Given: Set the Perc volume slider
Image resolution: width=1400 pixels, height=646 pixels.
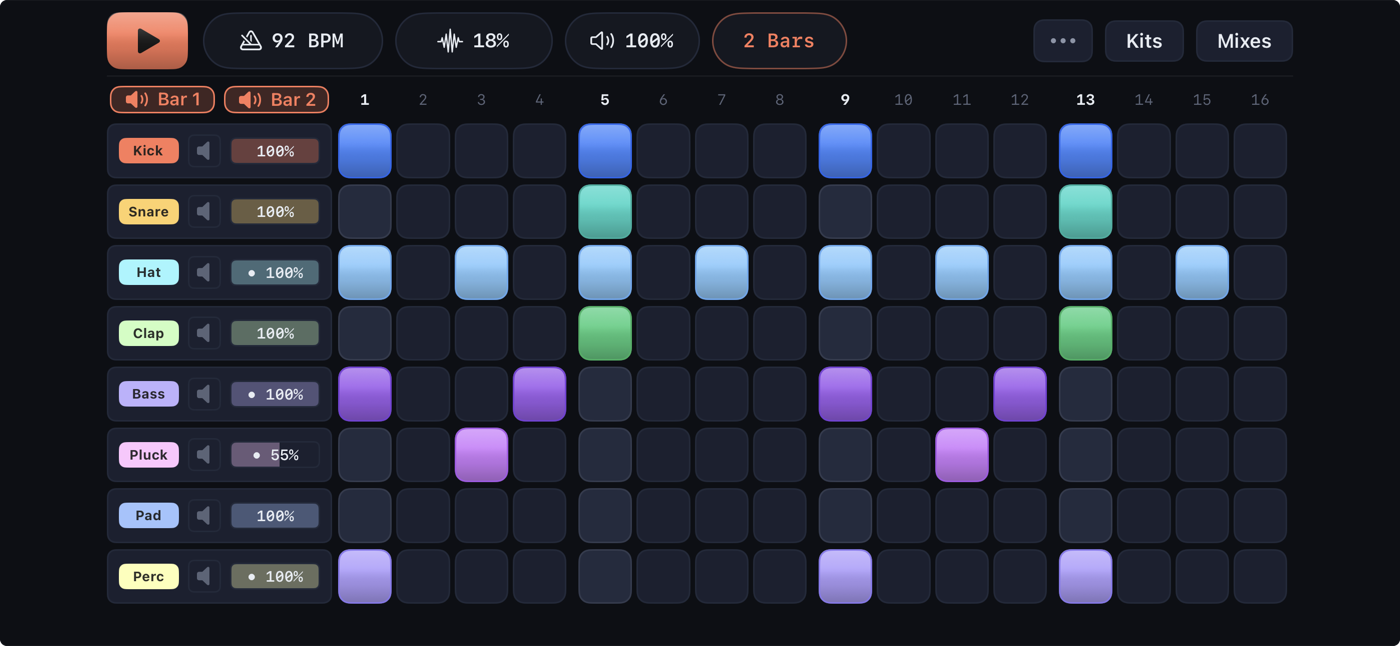Looking at the screenshot, I should (x=275, y=576).
